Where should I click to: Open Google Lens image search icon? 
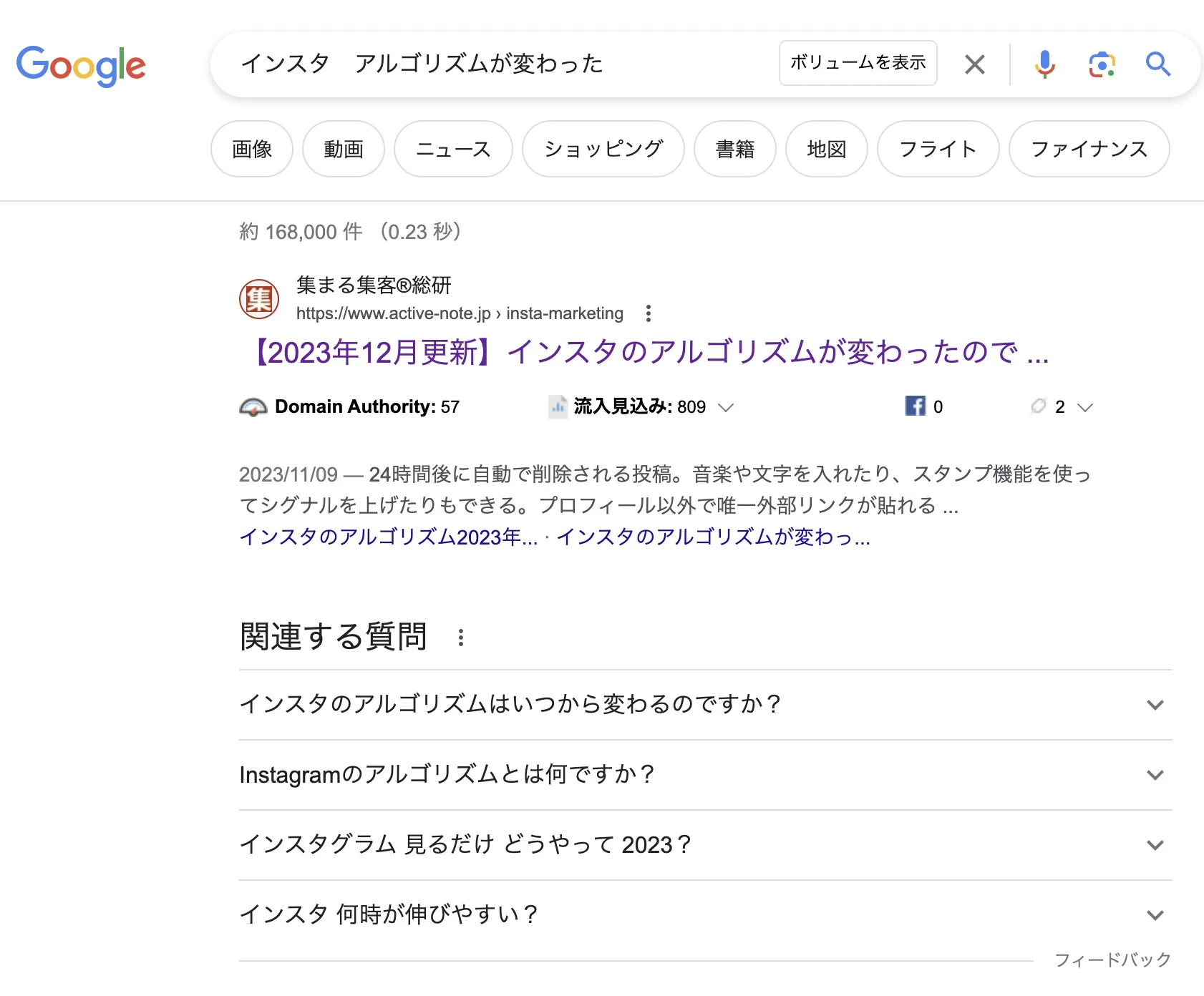(1102, 64)
